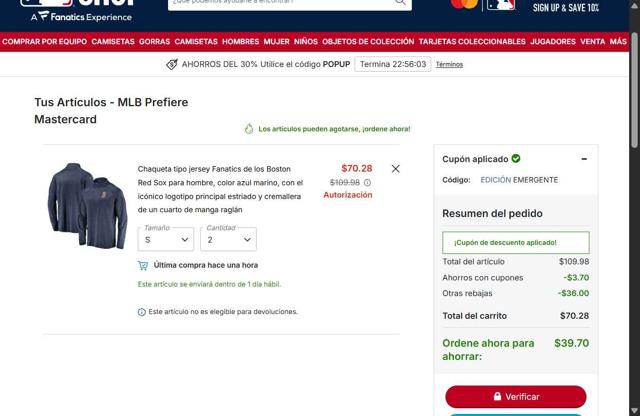This screenshot has height=416, width=640.
Task: Click the MLB logo beside Mastercard
Action: coord(501,4)
